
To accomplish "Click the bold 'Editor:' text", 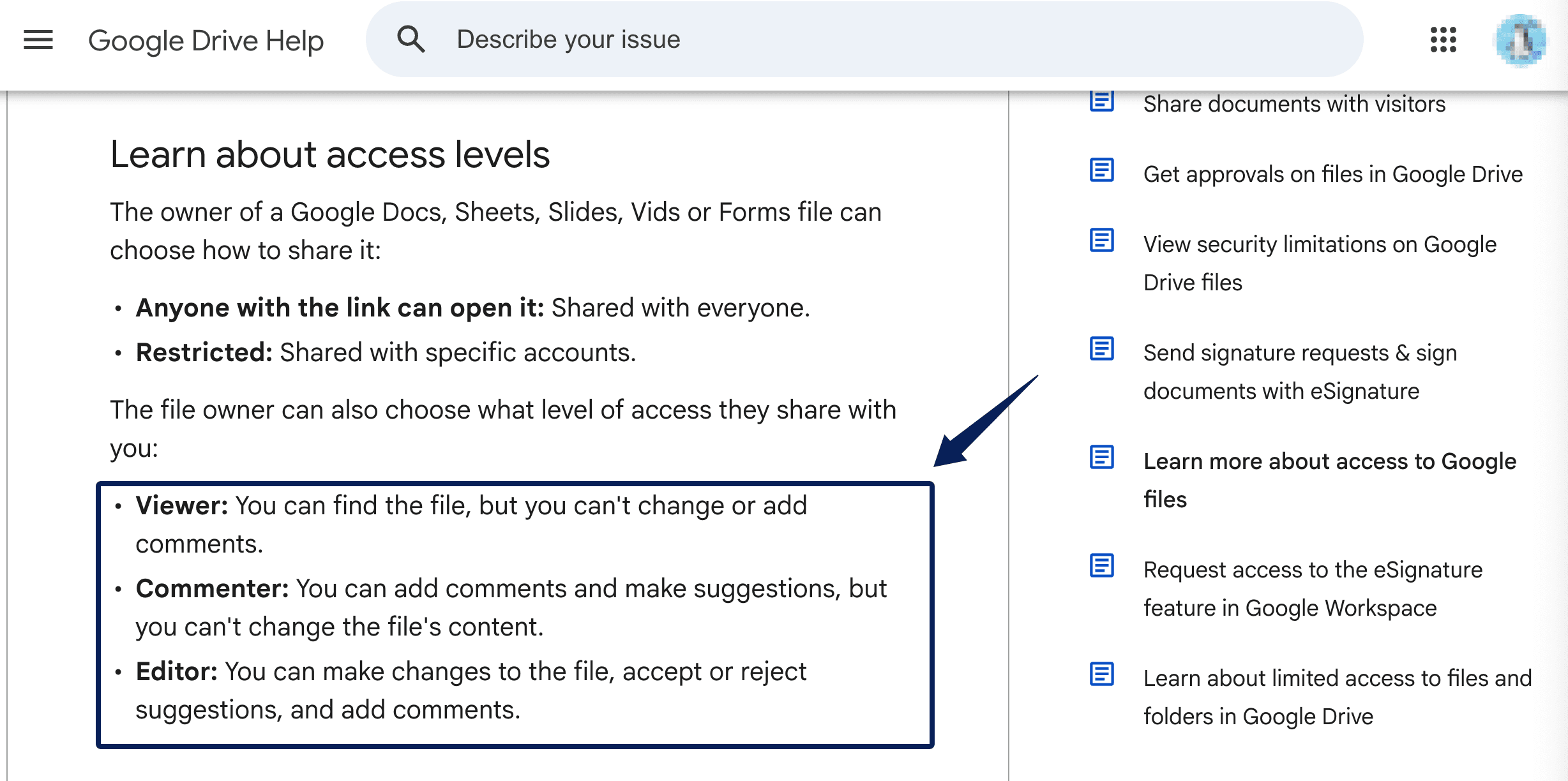I will coord(177,671).
